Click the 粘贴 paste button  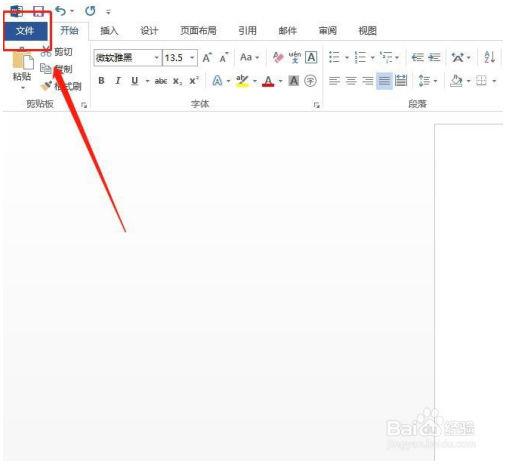(x=22, y=68)
